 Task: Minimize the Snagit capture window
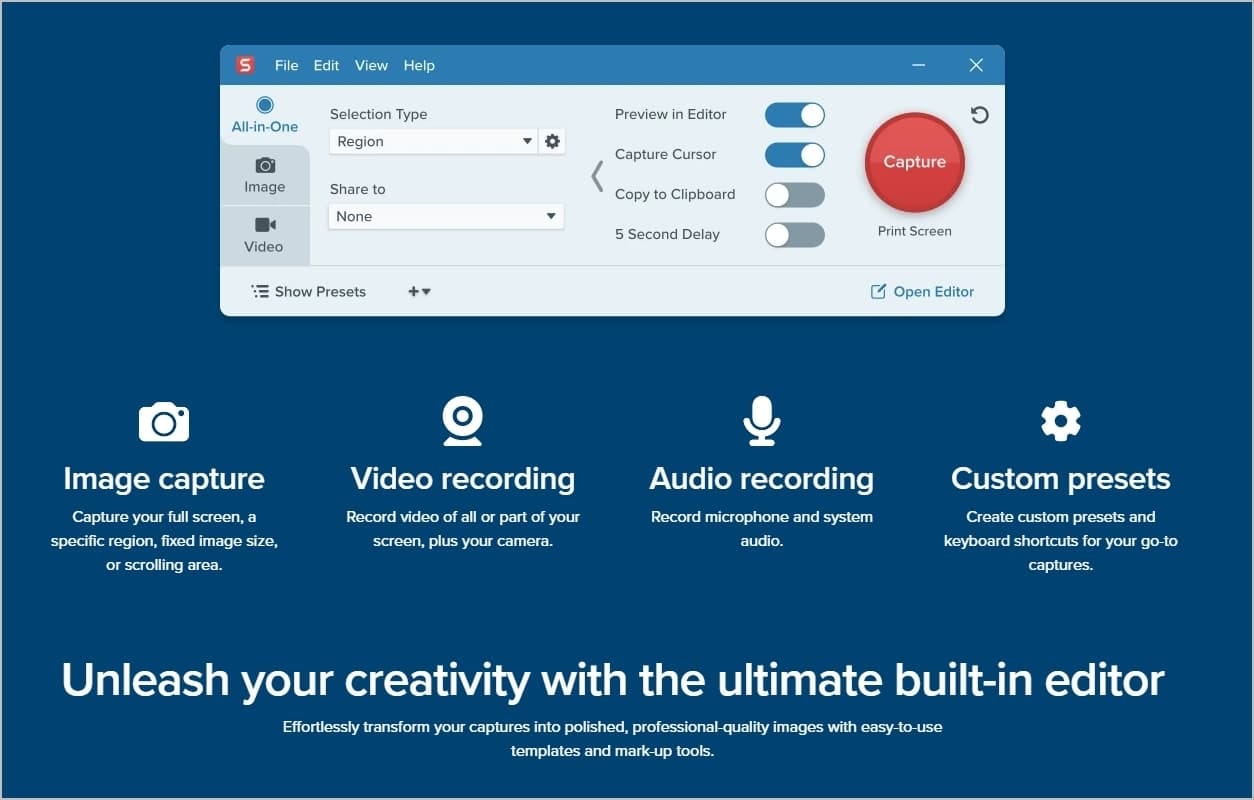pos(919,65)
